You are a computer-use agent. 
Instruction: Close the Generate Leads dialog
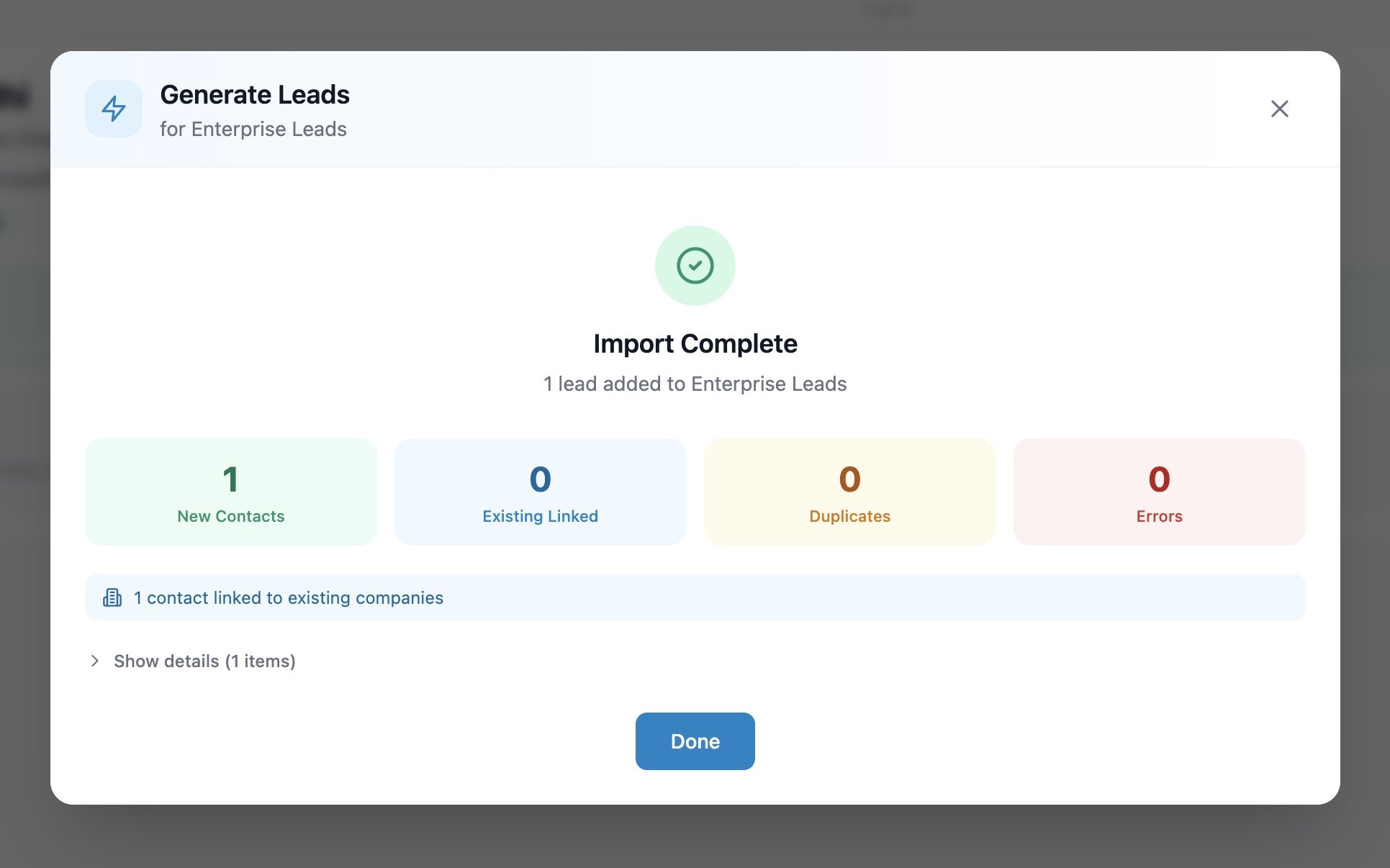(x=1279, y=109)
